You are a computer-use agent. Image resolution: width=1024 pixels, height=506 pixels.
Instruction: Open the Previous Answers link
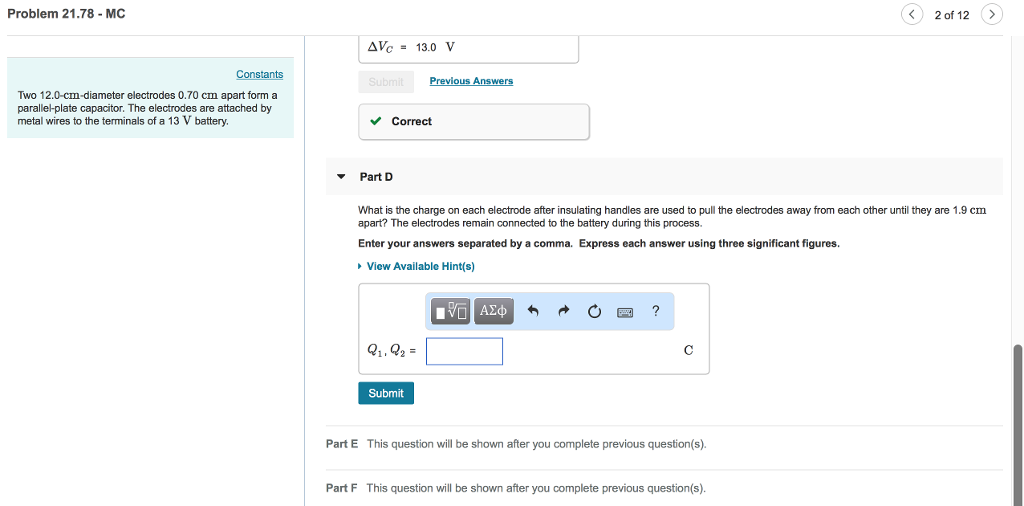point(472,81)
